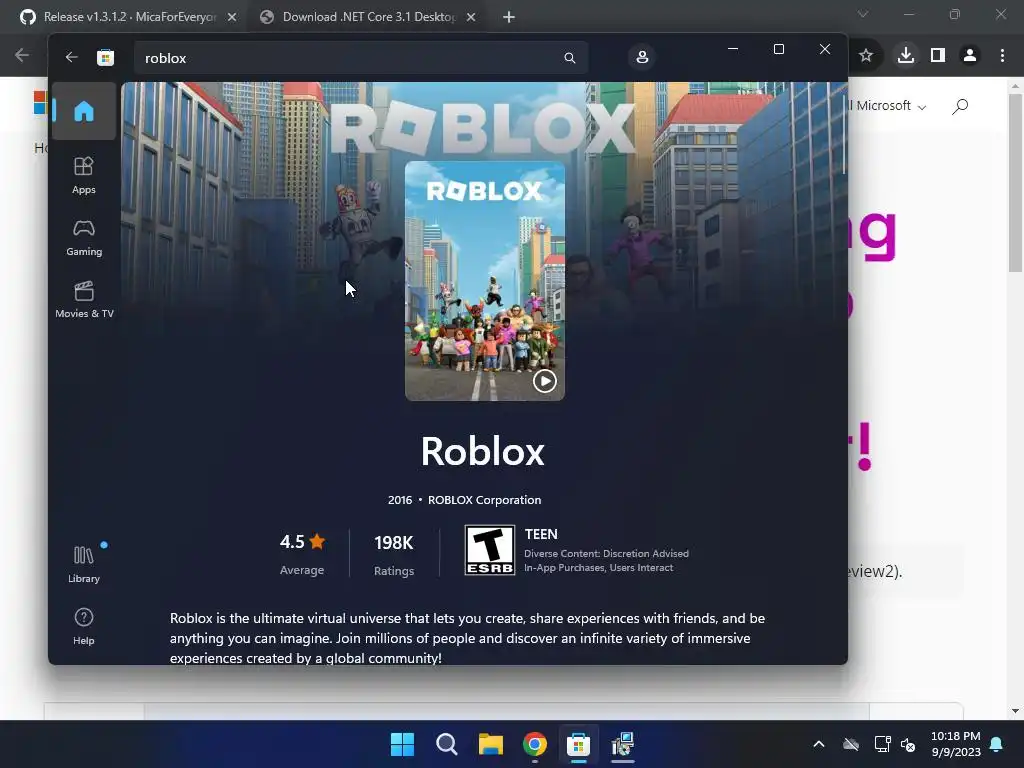Click the Roblox poster thumbnail

[485, 281]
